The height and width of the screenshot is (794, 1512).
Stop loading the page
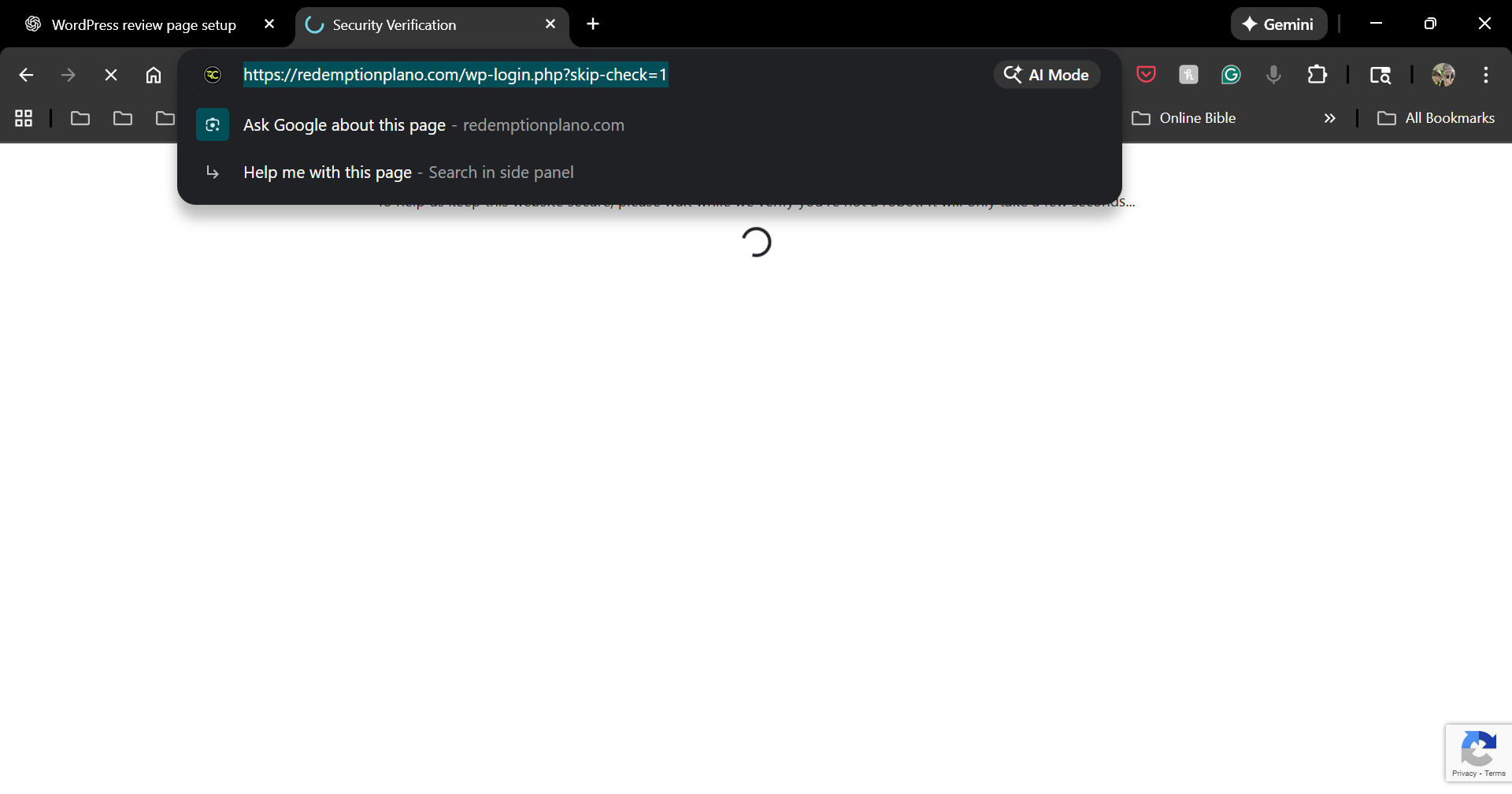tap(111, 75)
